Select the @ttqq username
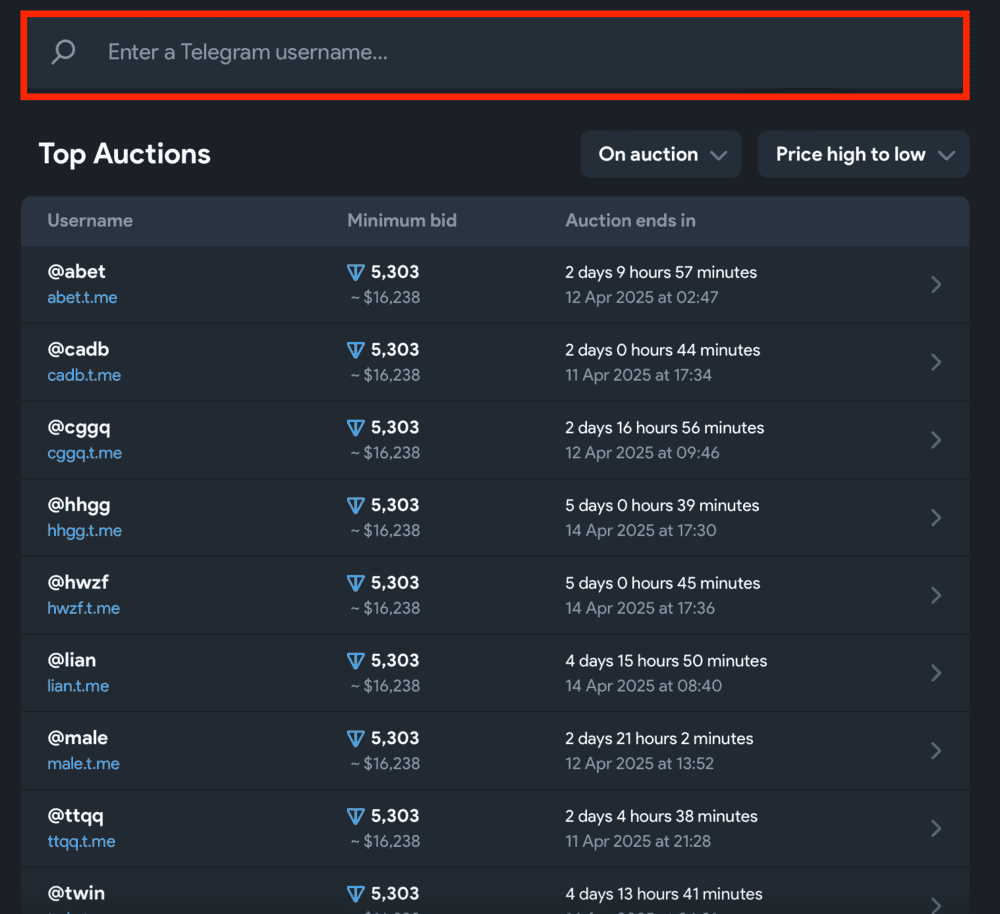Image resolution: width=1000 pixels, height=914 pixels. (x=75, y=816)
